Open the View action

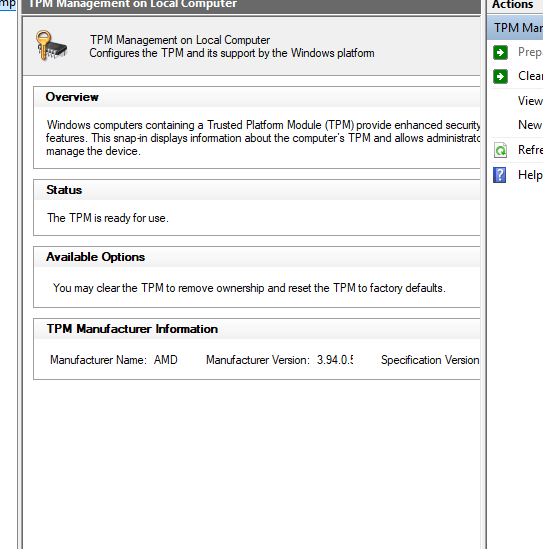click(x=530, y=101)
